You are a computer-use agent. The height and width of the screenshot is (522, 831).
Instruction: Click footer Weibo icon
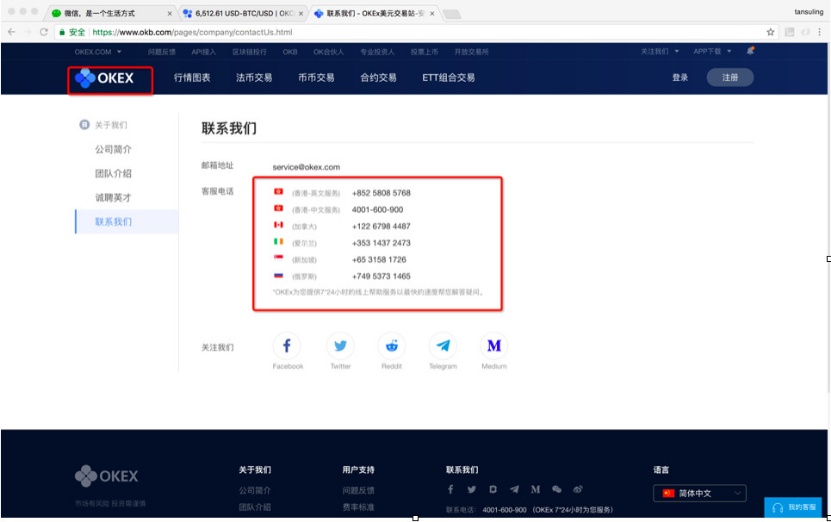coord(578,489)
